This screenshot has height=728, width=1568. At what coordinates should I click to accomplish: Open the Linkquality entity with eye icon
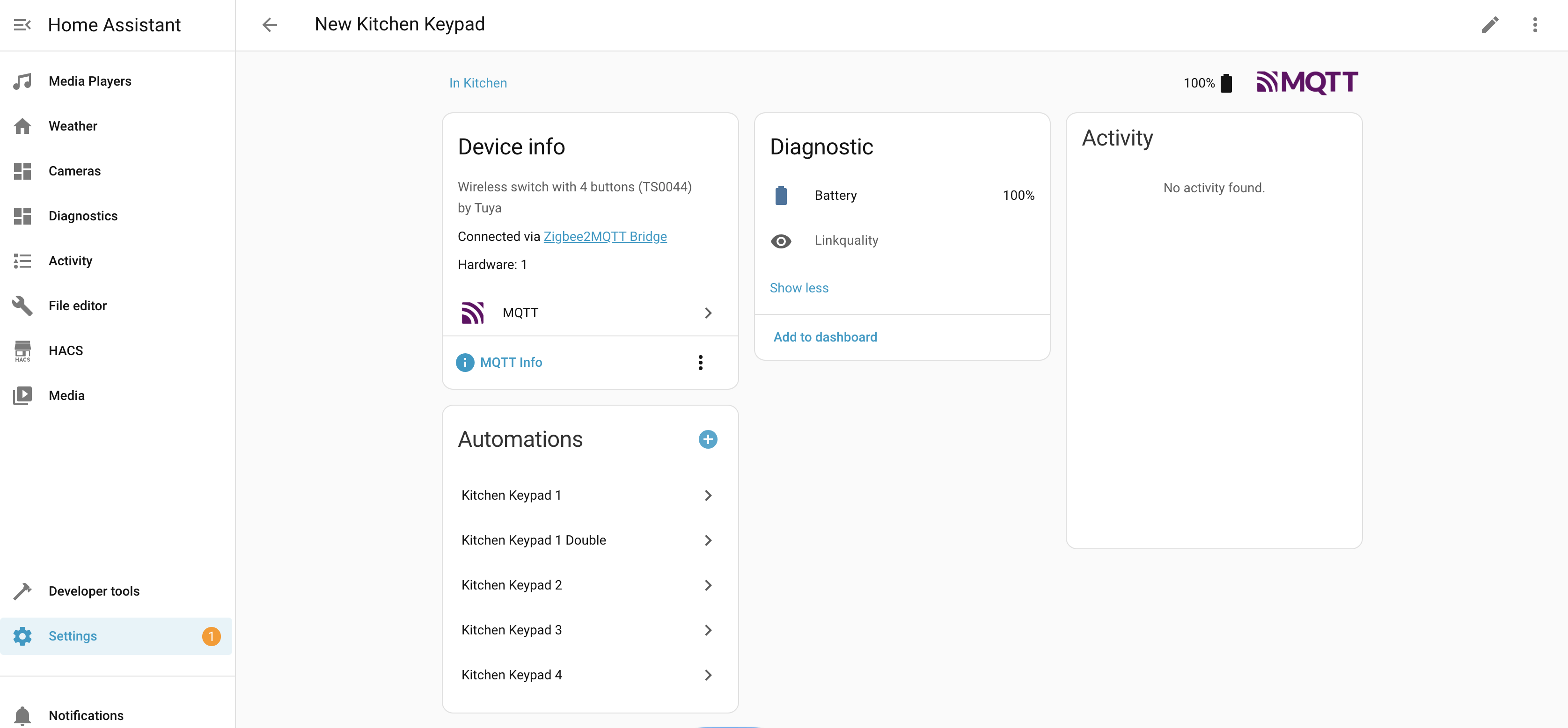pos(781,241)
